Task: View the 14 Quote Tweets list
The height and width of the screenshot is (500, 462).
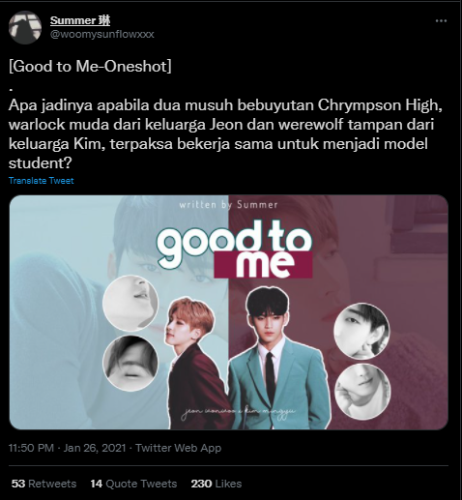Action: click(133, 484)
